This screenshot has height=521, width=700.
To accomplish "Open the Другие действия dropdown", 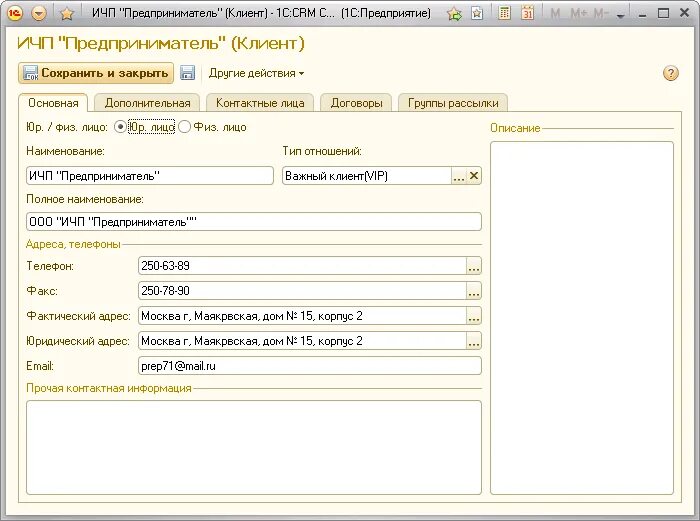I will click(x=256, y=73).
